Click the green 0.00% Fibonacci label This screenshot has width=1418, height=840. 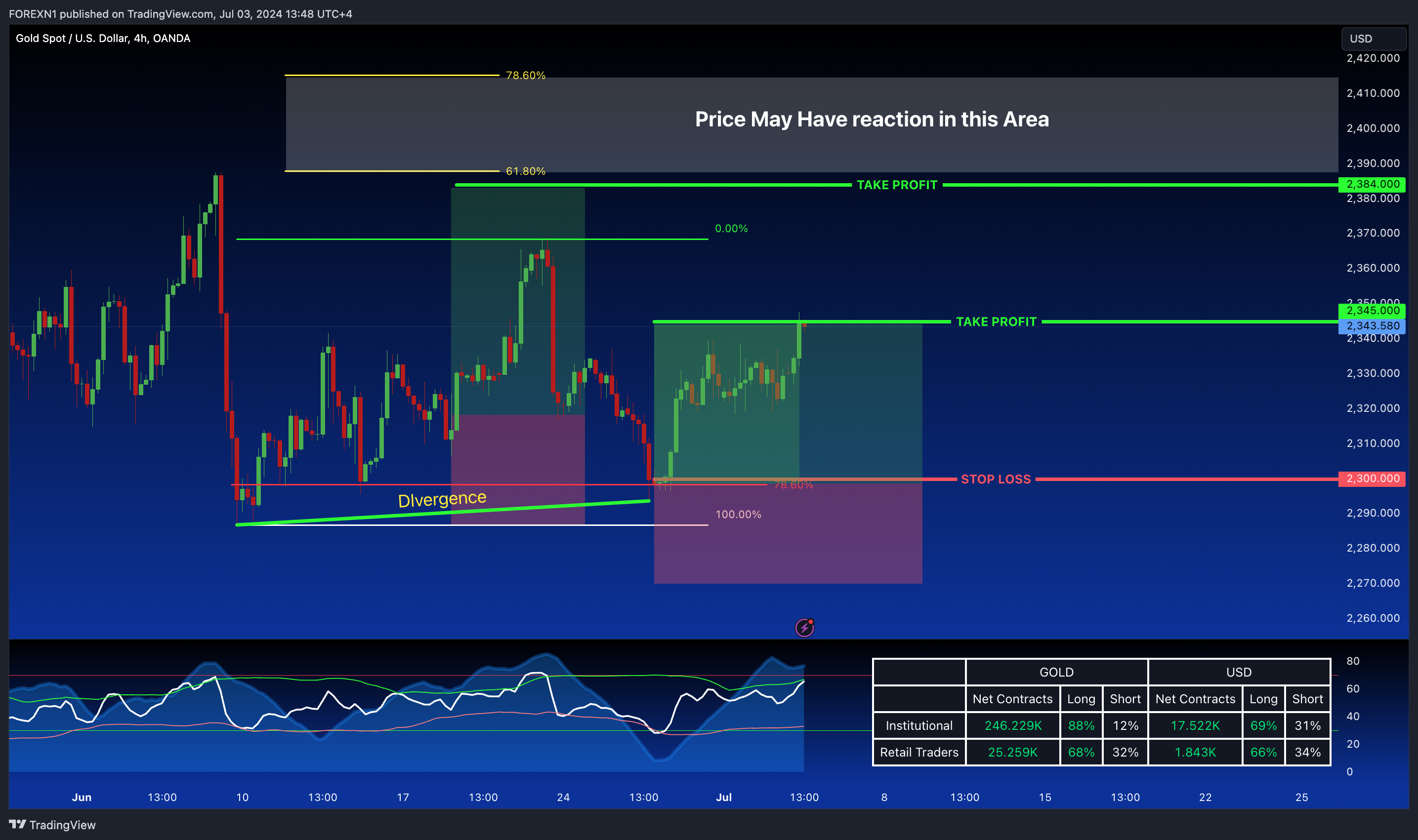(x=731, y=229)
